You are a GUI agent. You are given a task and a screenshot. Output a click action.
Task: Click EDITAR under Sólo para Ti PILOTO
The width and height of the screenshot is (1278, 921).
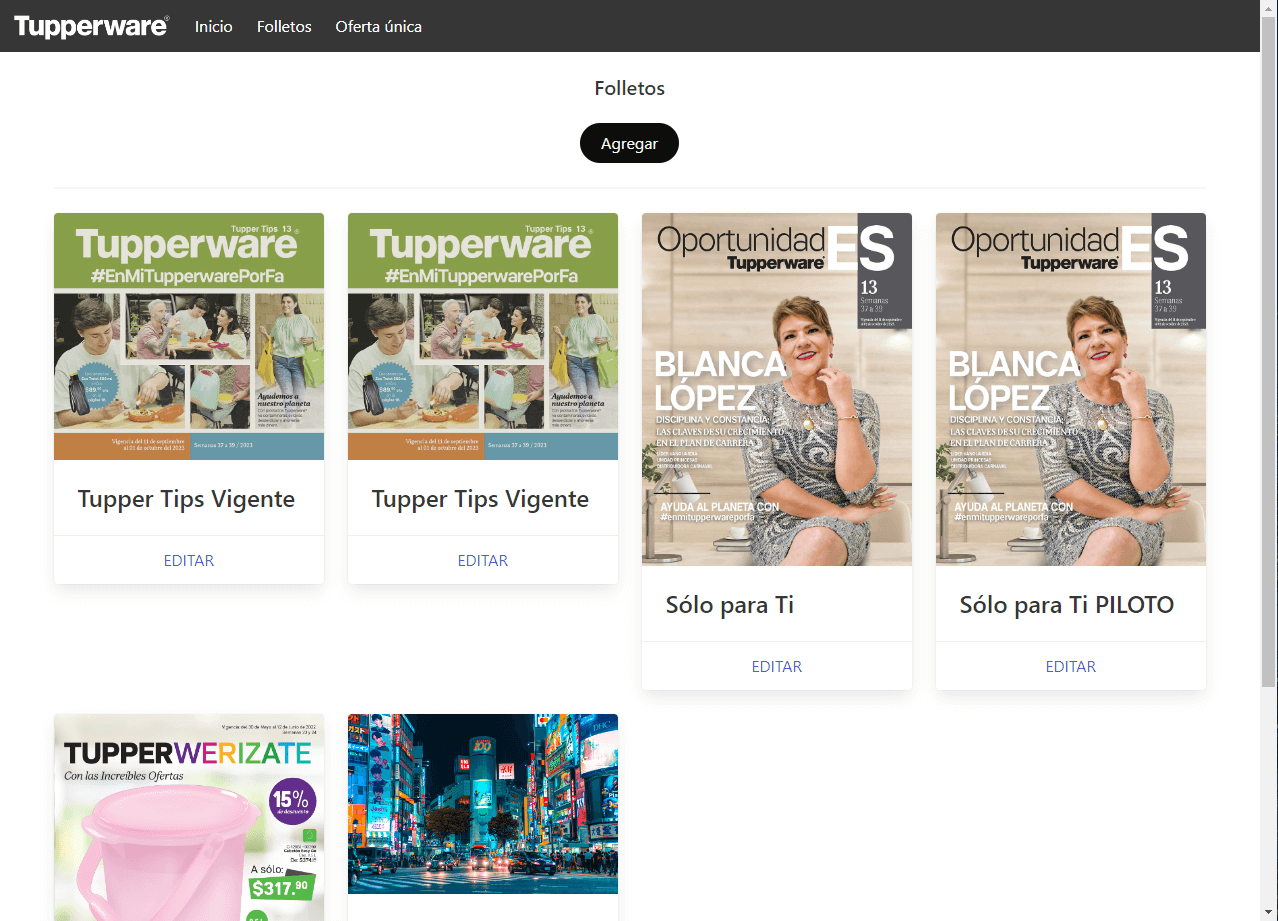(x=1071, y=666)
